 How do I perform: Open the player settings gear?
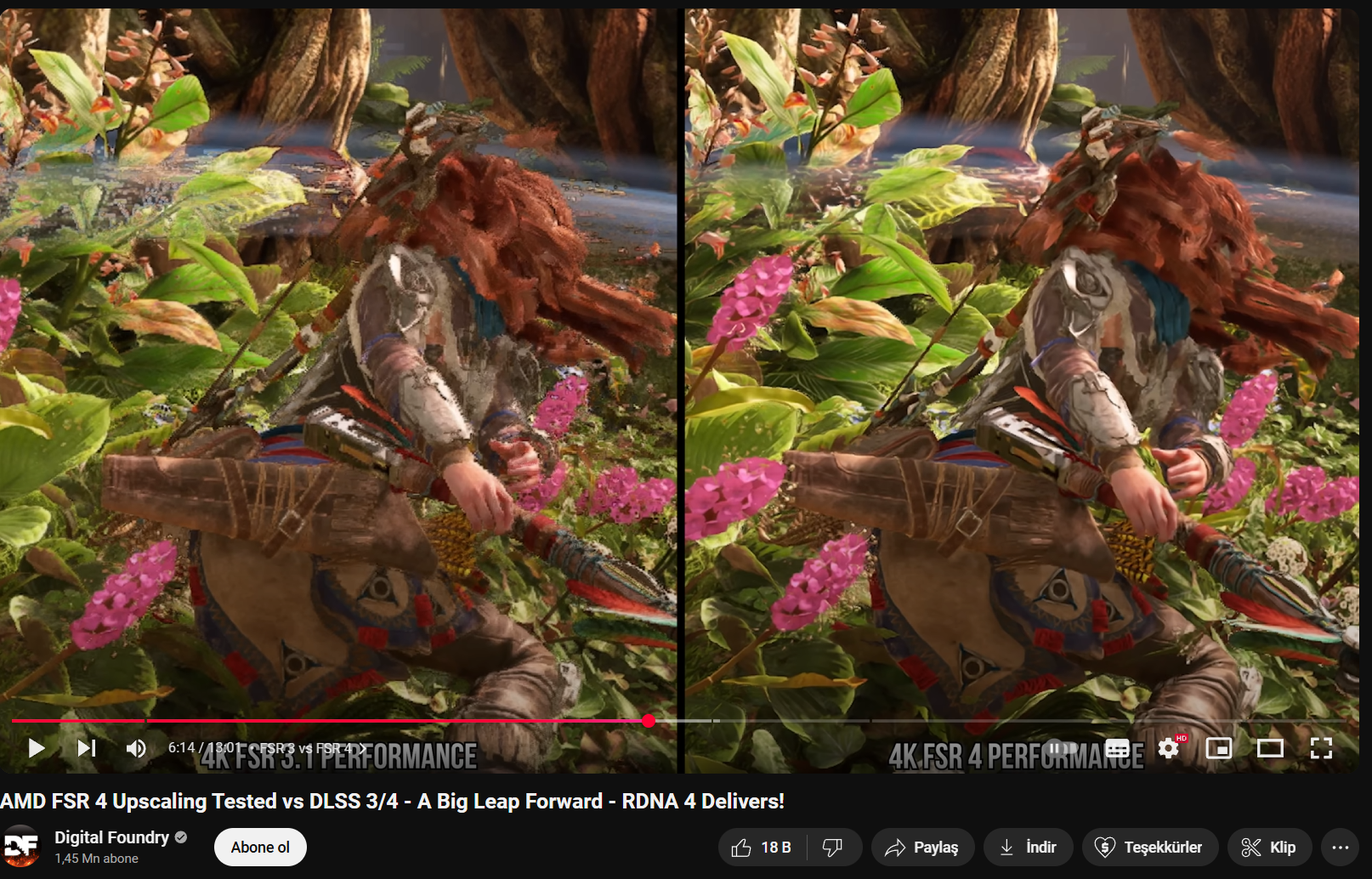point(1169,748)
